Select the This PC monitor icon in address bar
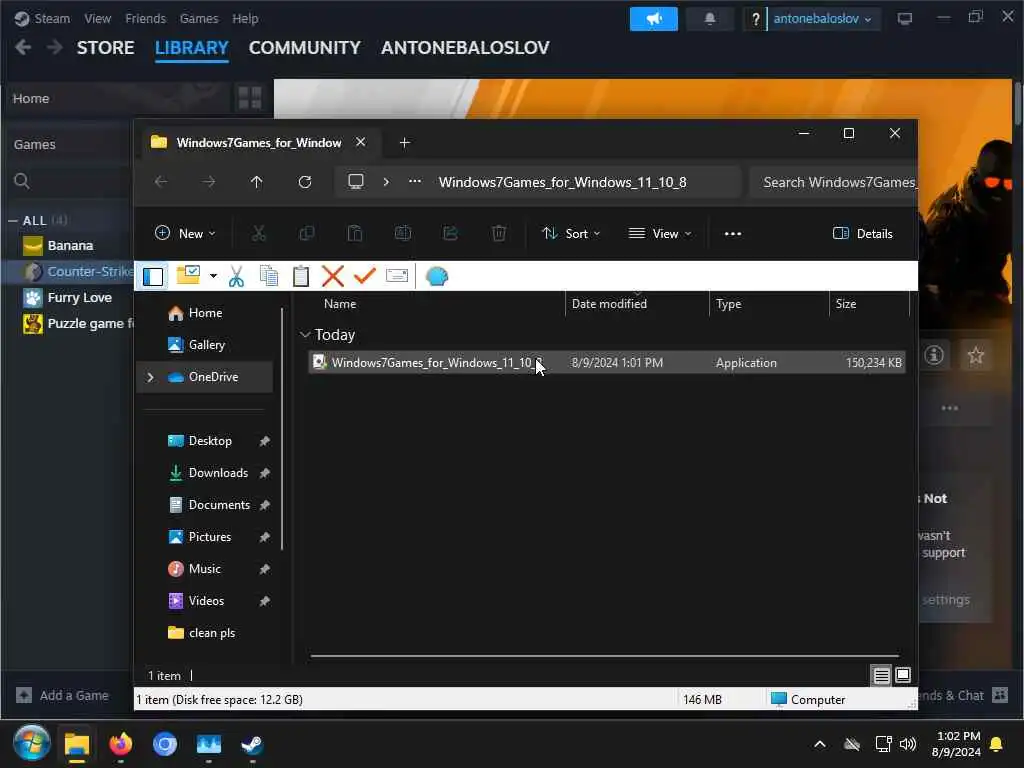This screenshot has width=1024, height=768. point(355,182)
